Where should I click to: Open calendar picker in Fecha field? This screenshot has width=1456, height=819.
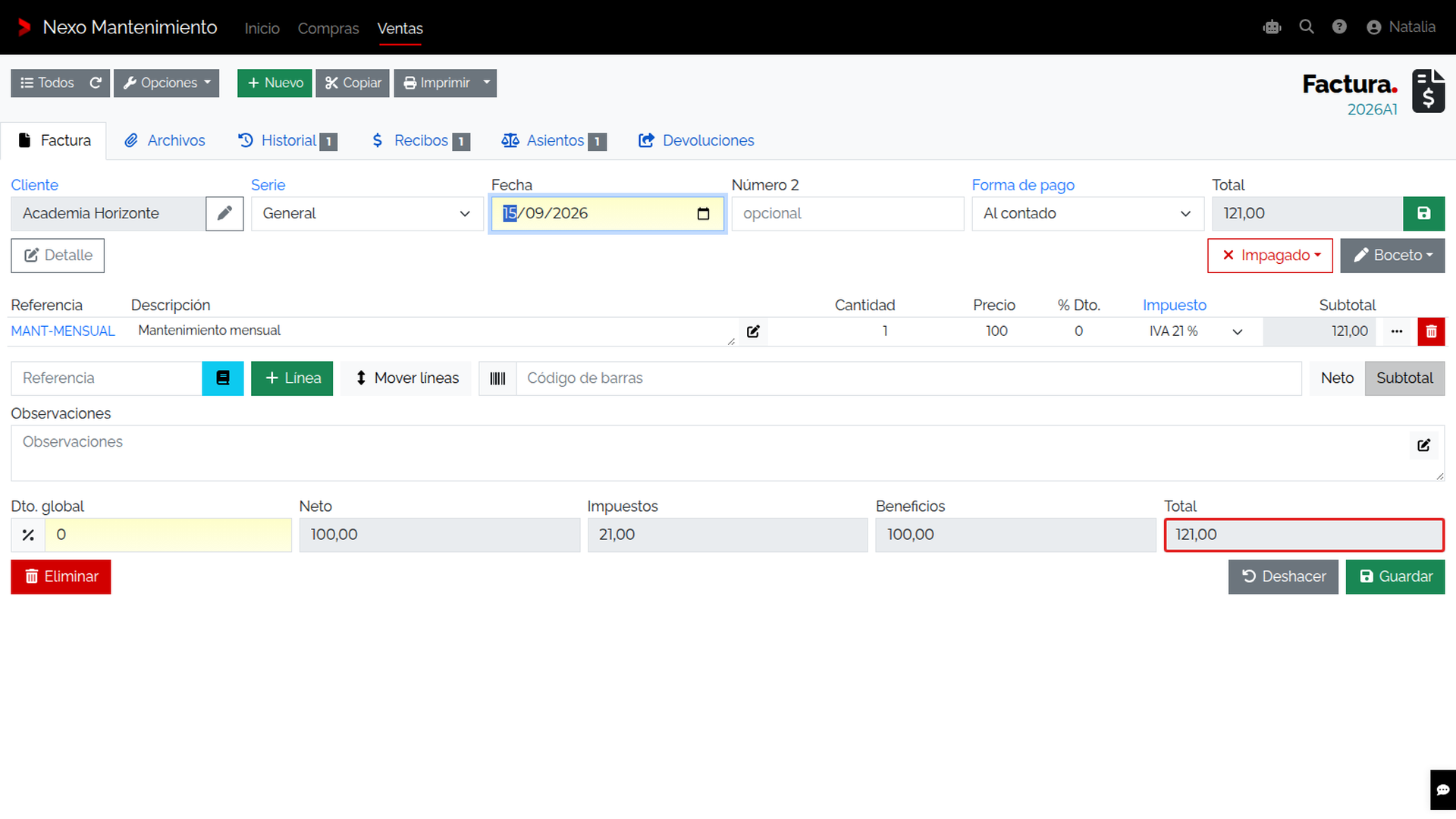click(703, 214)
